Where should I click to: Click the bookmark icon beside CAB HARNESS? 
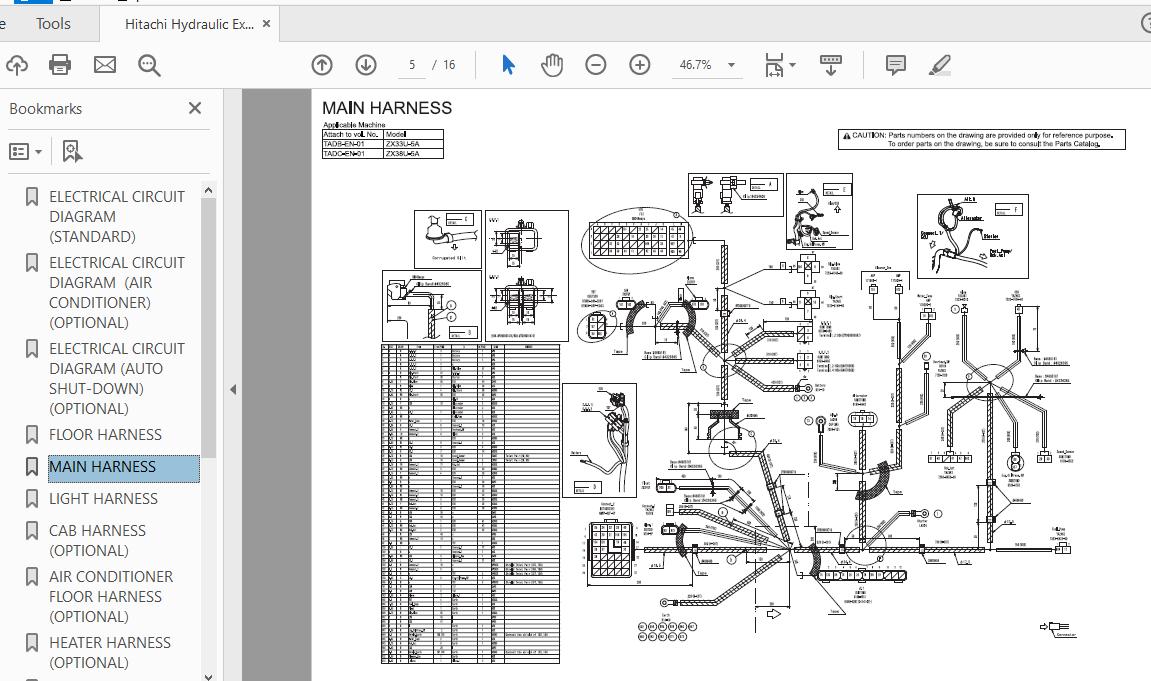(32, 531)
